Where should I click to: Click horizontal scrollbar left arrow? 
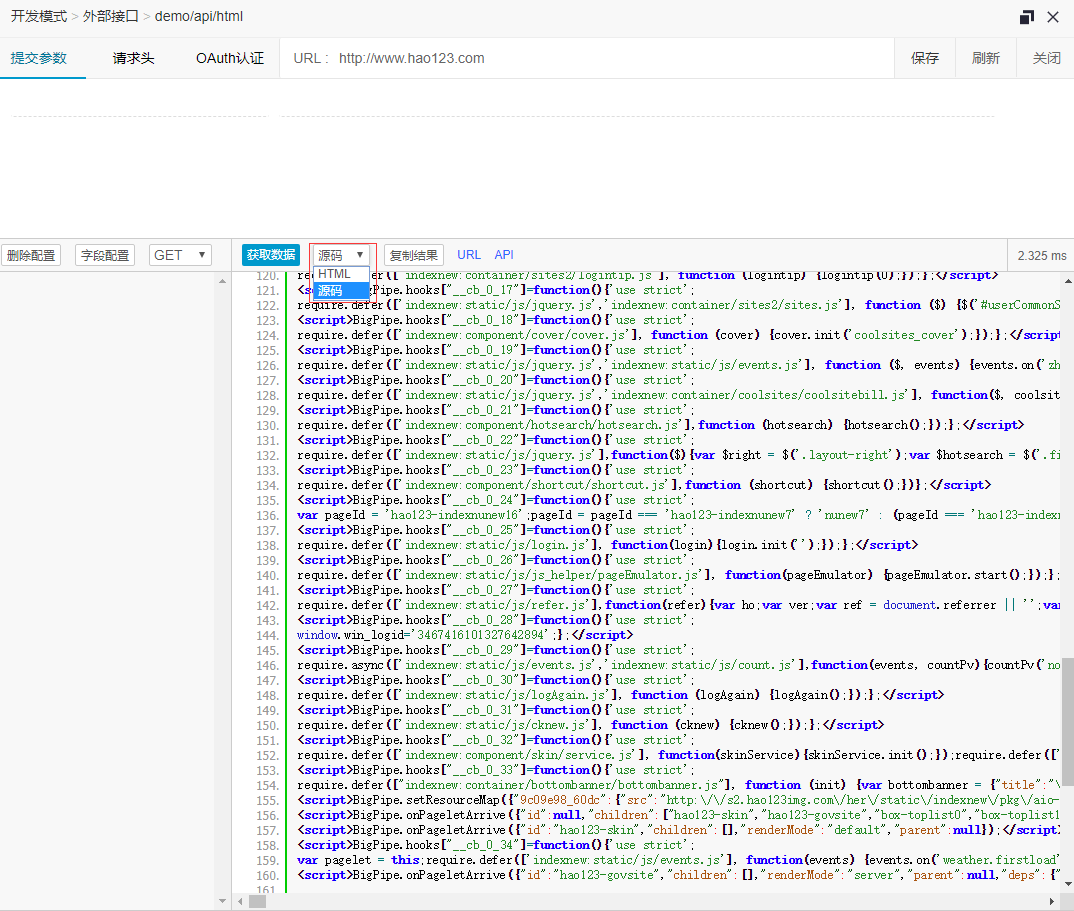(x=240, y=901)
